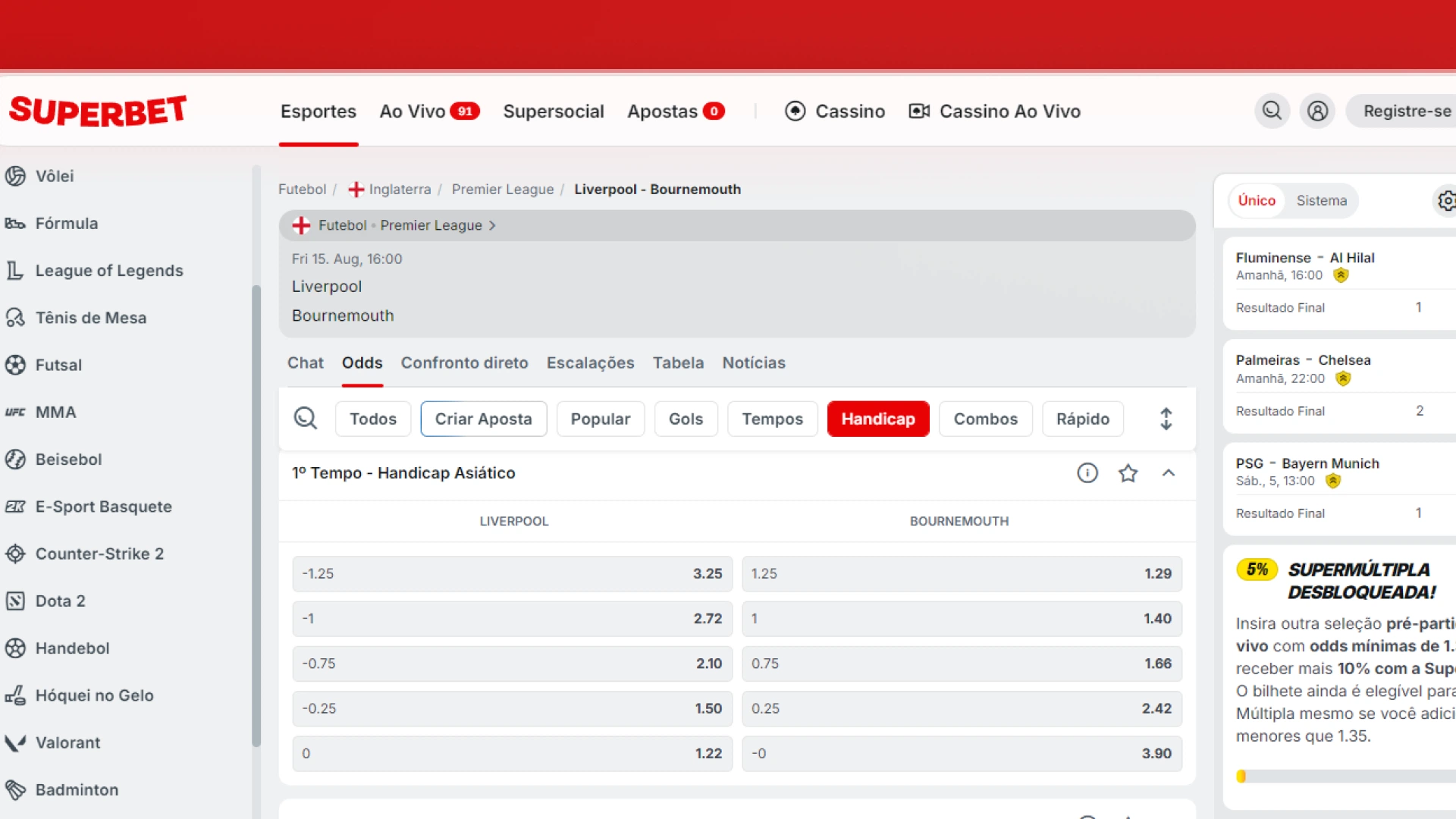This screenshot has height=819, width=1456.
Task: Click the Cassino Ao Vivo camera icon
Action: coord(919,111)
